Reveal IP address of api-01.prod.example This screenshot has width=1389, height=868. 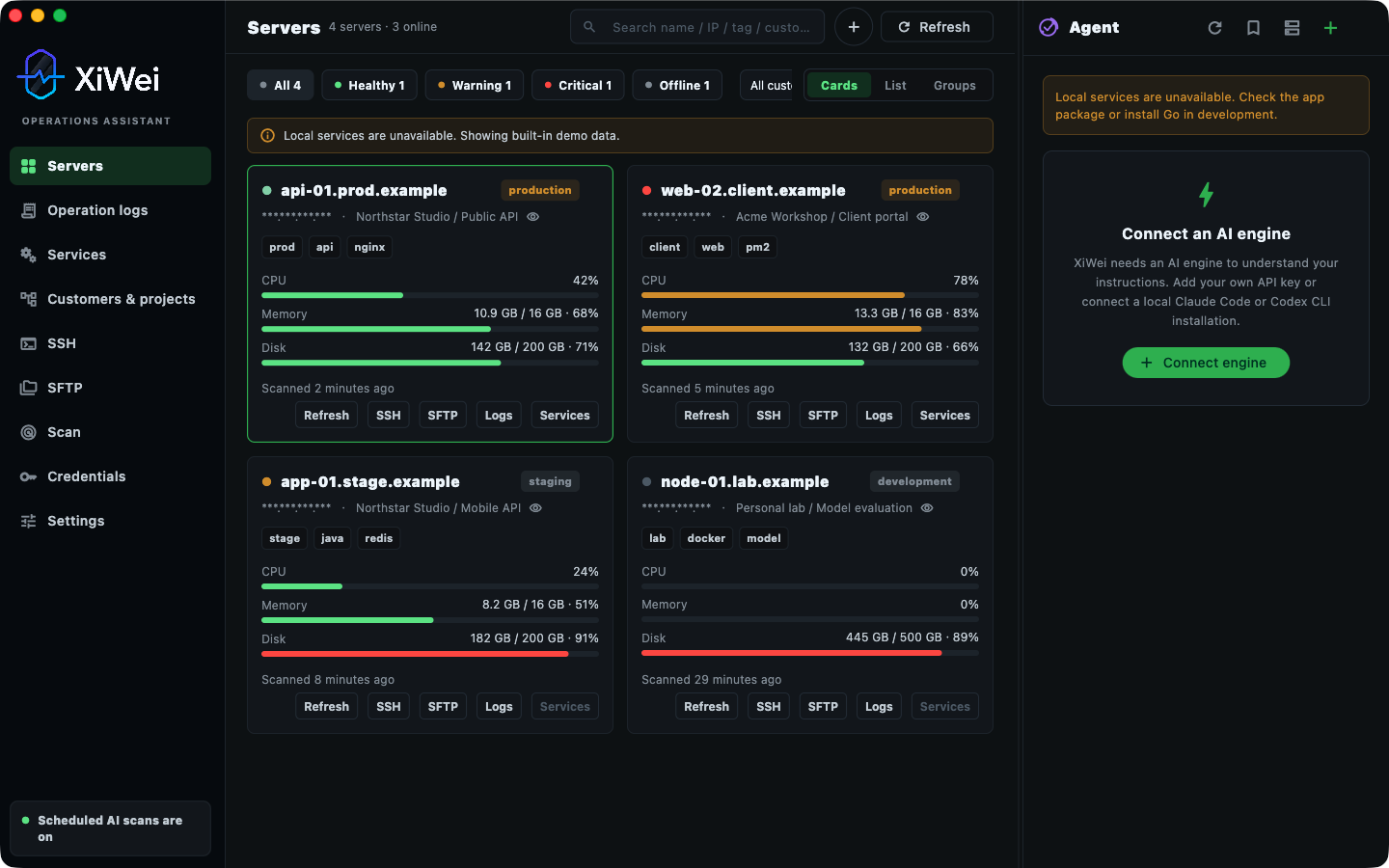(x=533, y=217)
